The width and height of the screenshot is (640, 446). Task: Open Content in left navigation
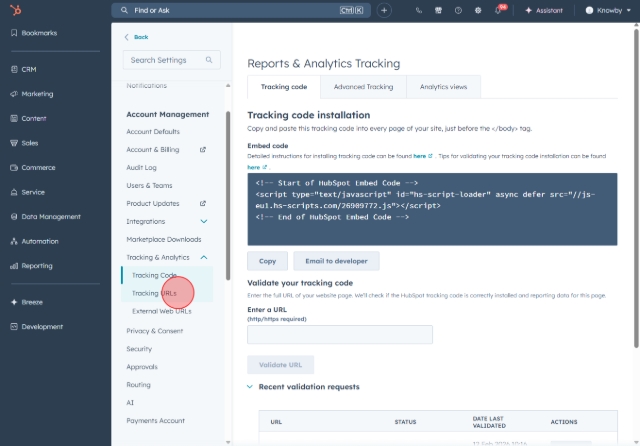(x=29, y=118)
